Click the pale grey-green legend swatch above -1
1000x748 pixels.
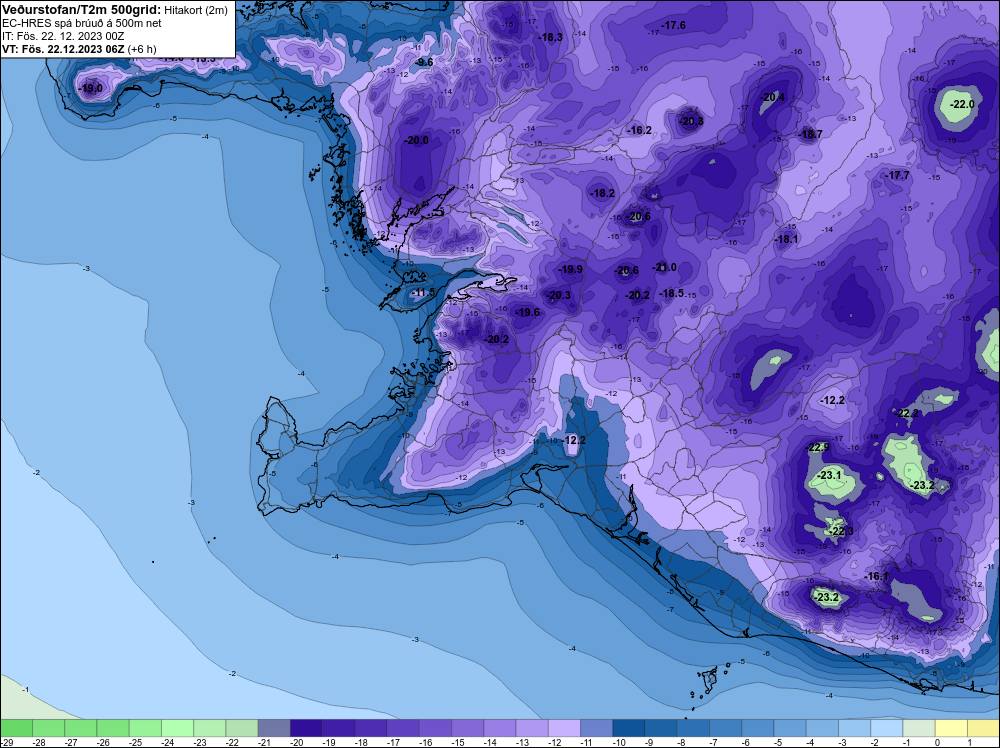point(919,728)
